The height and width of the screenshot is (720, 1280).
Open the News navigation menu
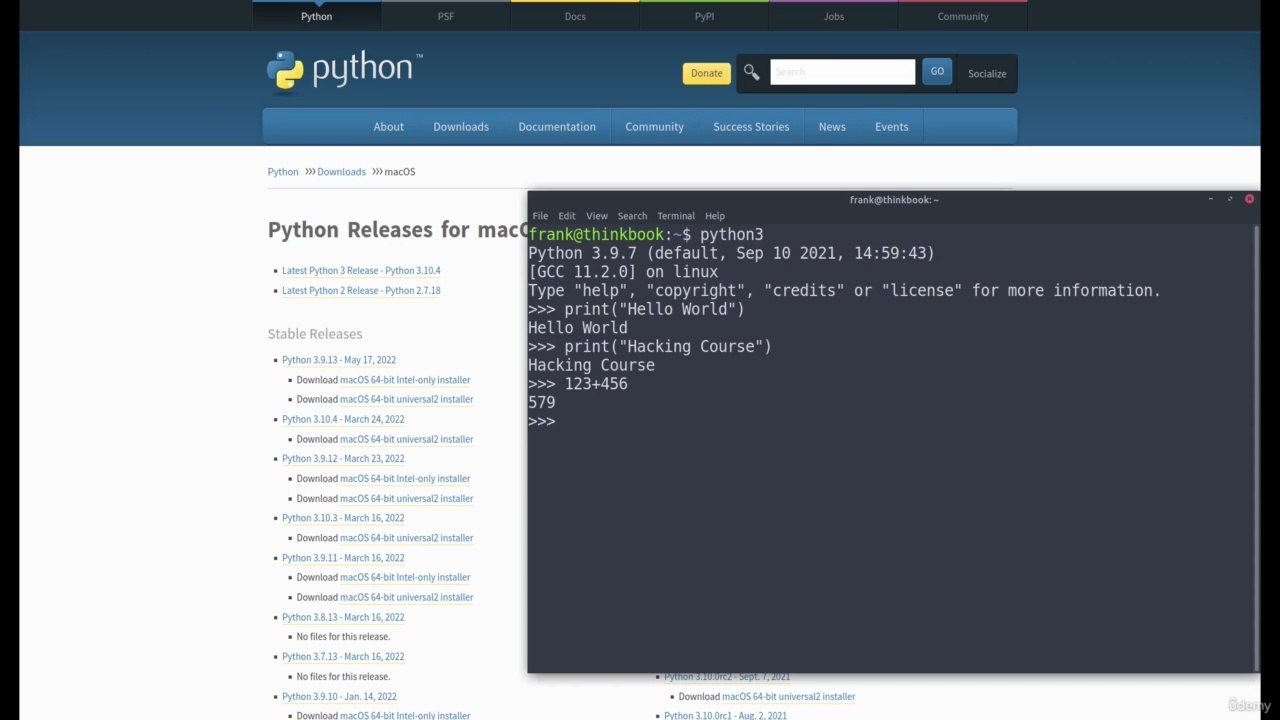(x=832, y=127)
